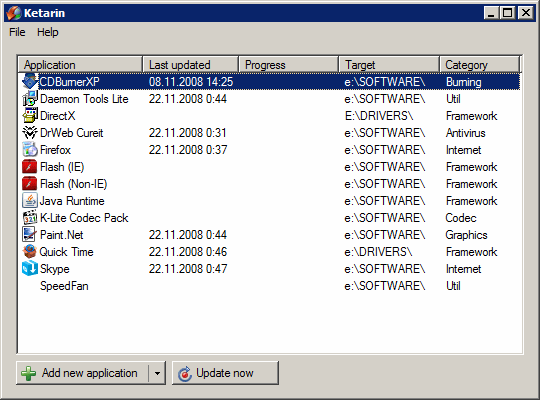Click the Daemon Tools Lite icon

coord(30,99)
